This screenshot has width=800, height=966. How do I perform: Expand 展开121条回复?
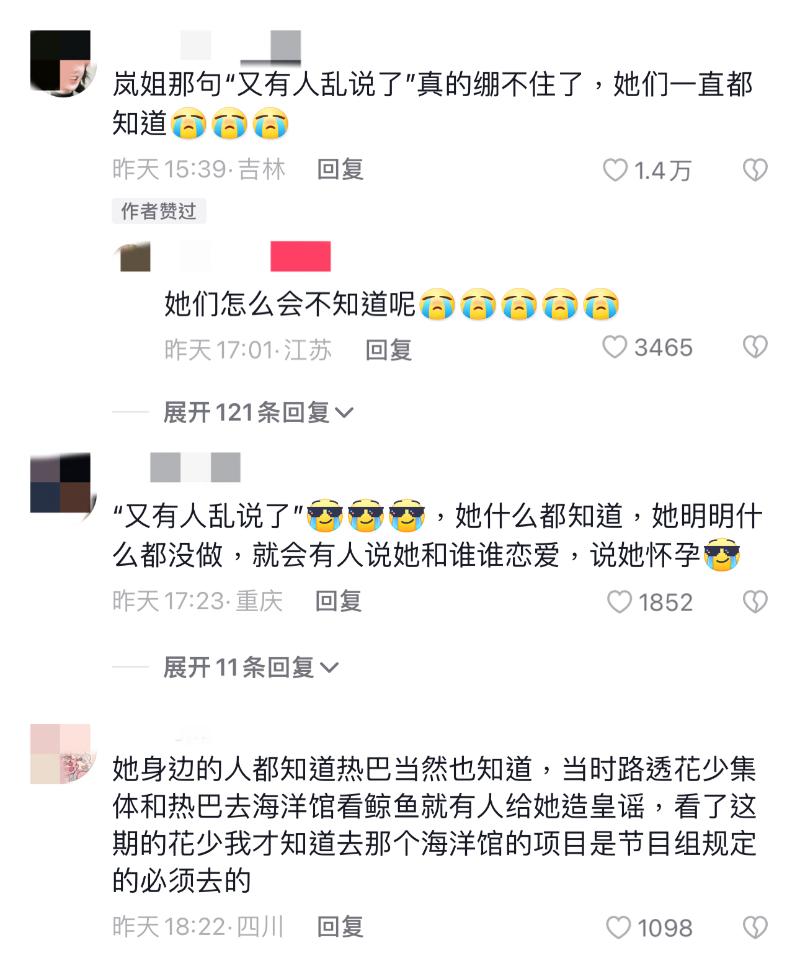pyautogui.click(x=258, y=412)
